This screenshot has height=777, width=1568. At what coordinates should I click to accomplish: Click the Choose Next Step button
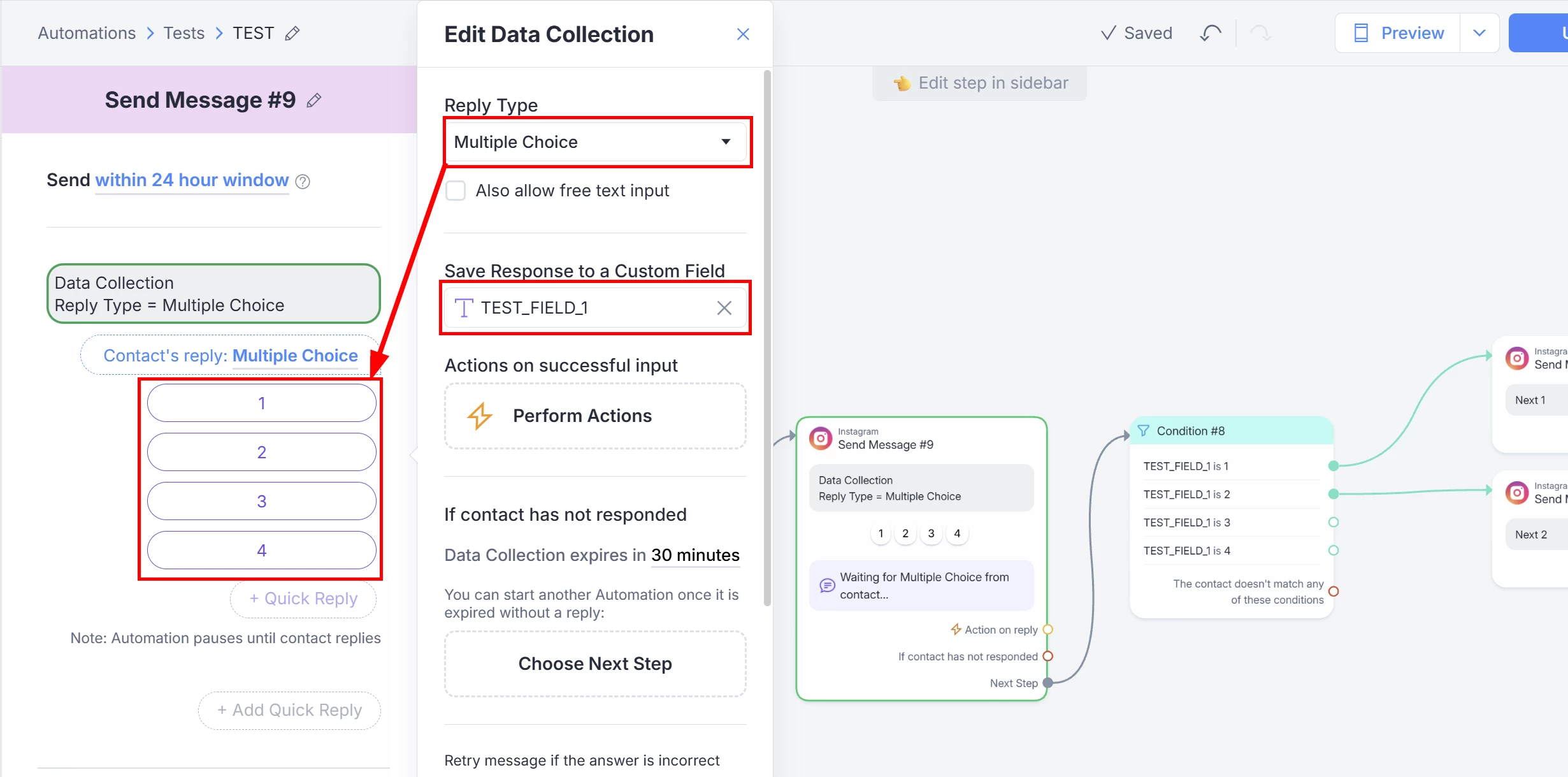[x=595, y=664]
